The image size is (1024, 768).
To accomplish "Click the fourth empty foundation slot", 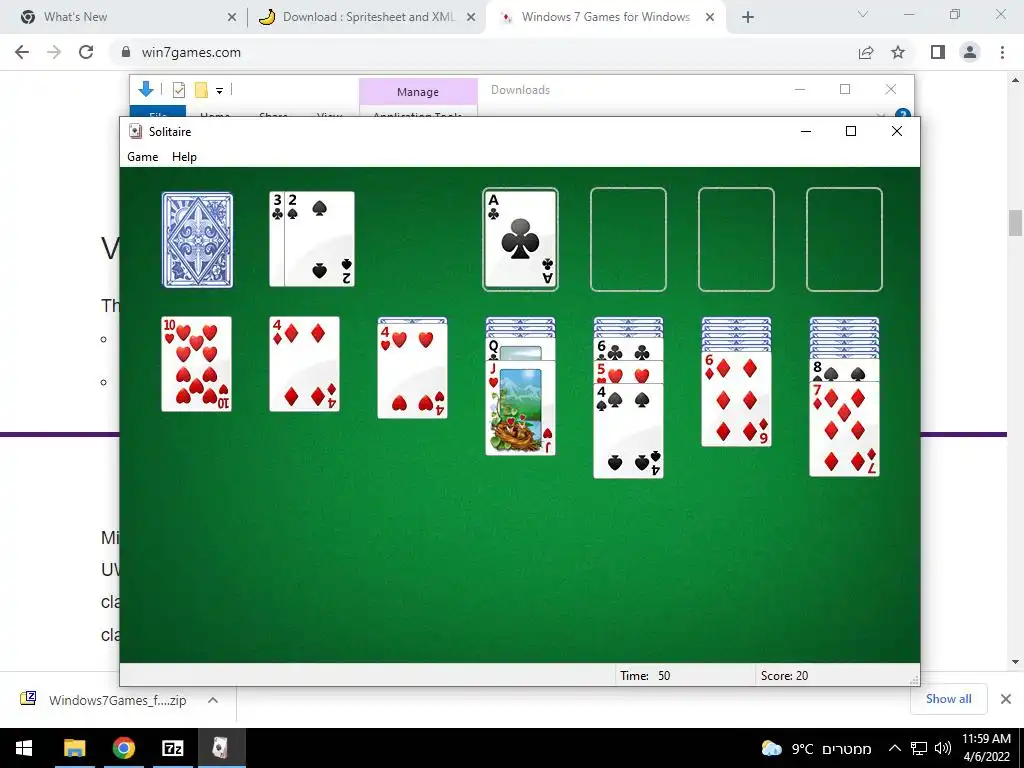I will 844,240.
